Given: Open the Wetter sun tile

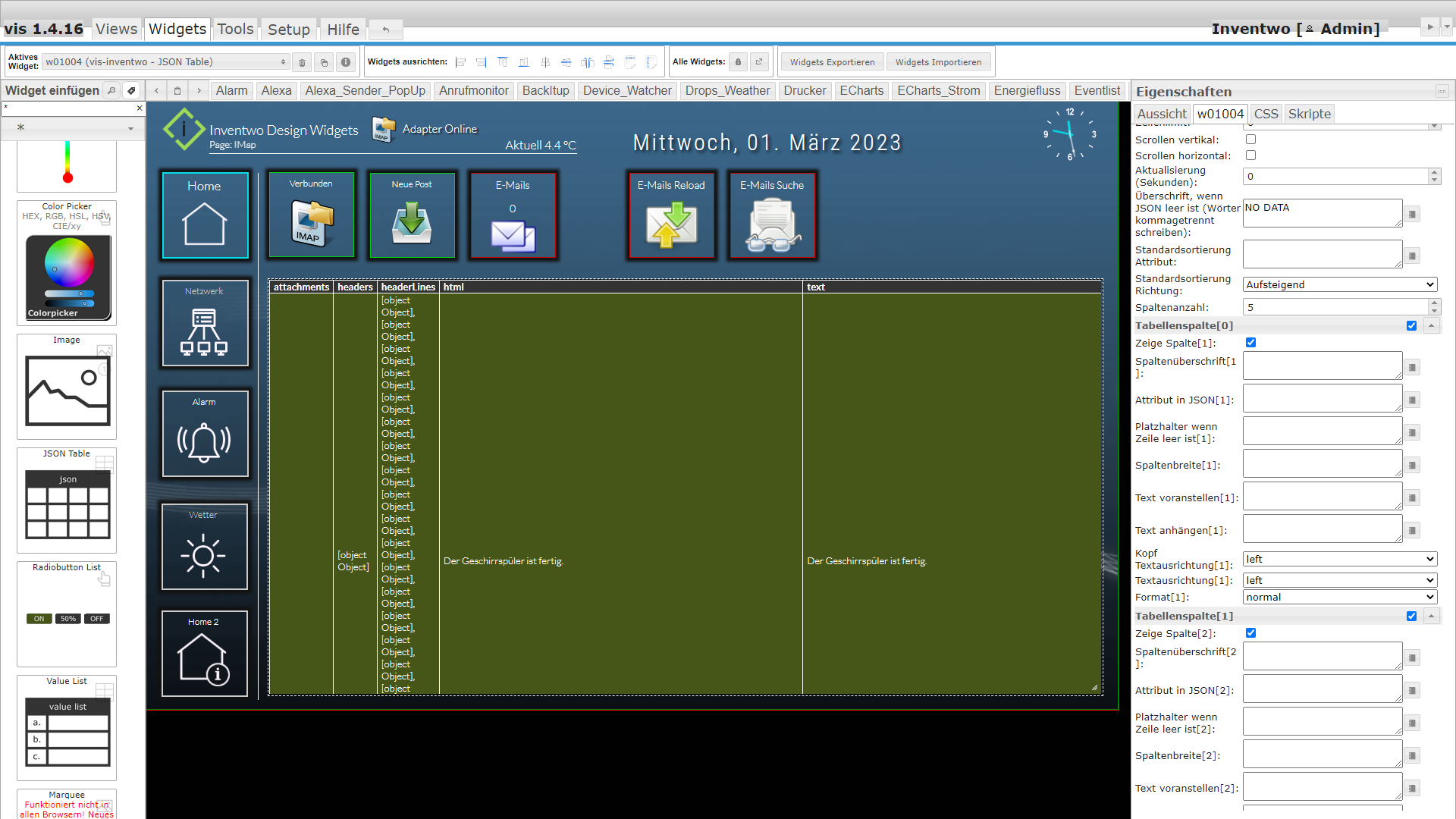Looking at the screenshot, I should pos(205,546).
